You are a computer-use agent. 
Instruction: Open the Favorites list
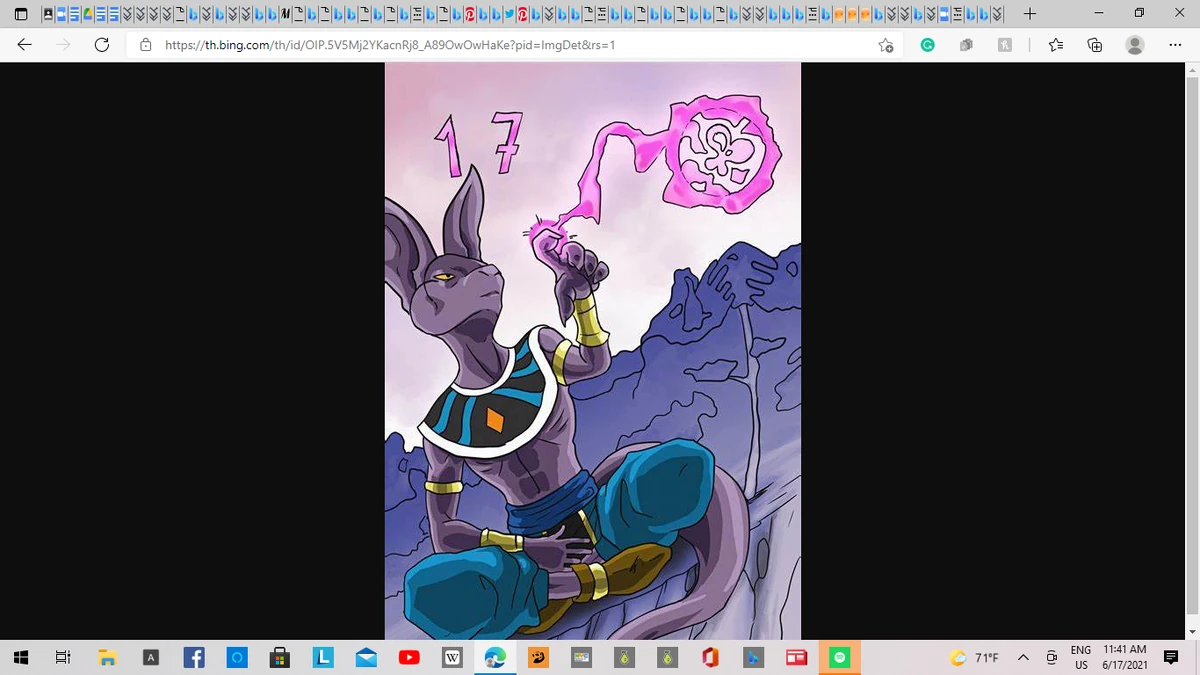1055,45
